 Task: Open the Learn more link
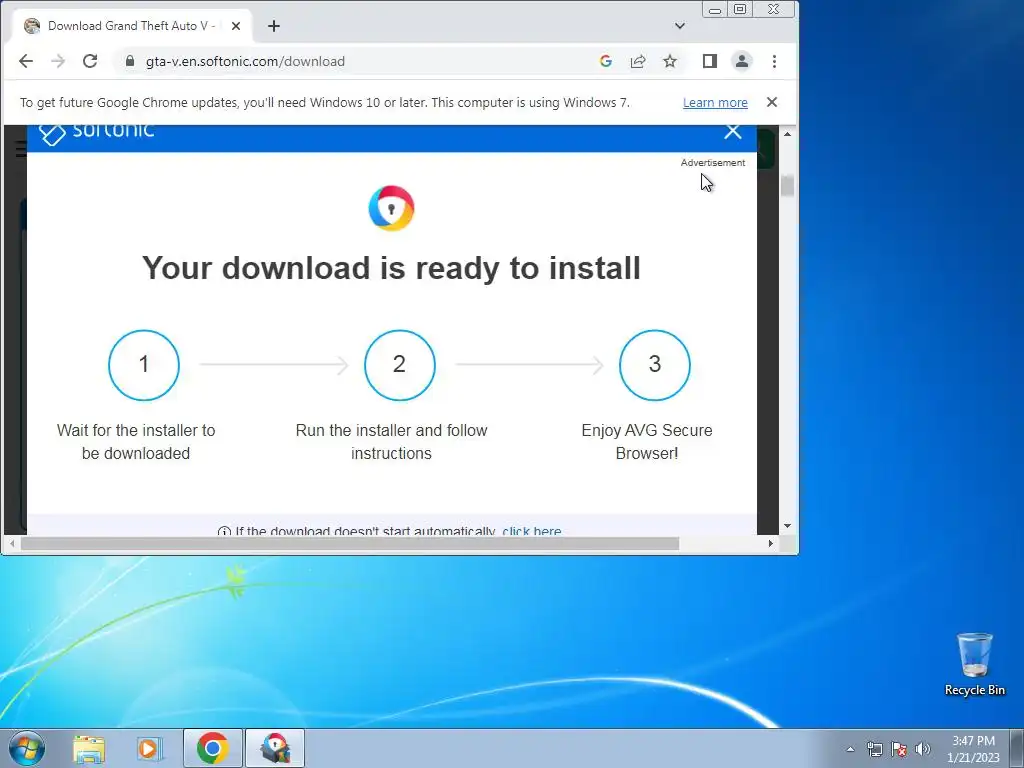(715, 103)
